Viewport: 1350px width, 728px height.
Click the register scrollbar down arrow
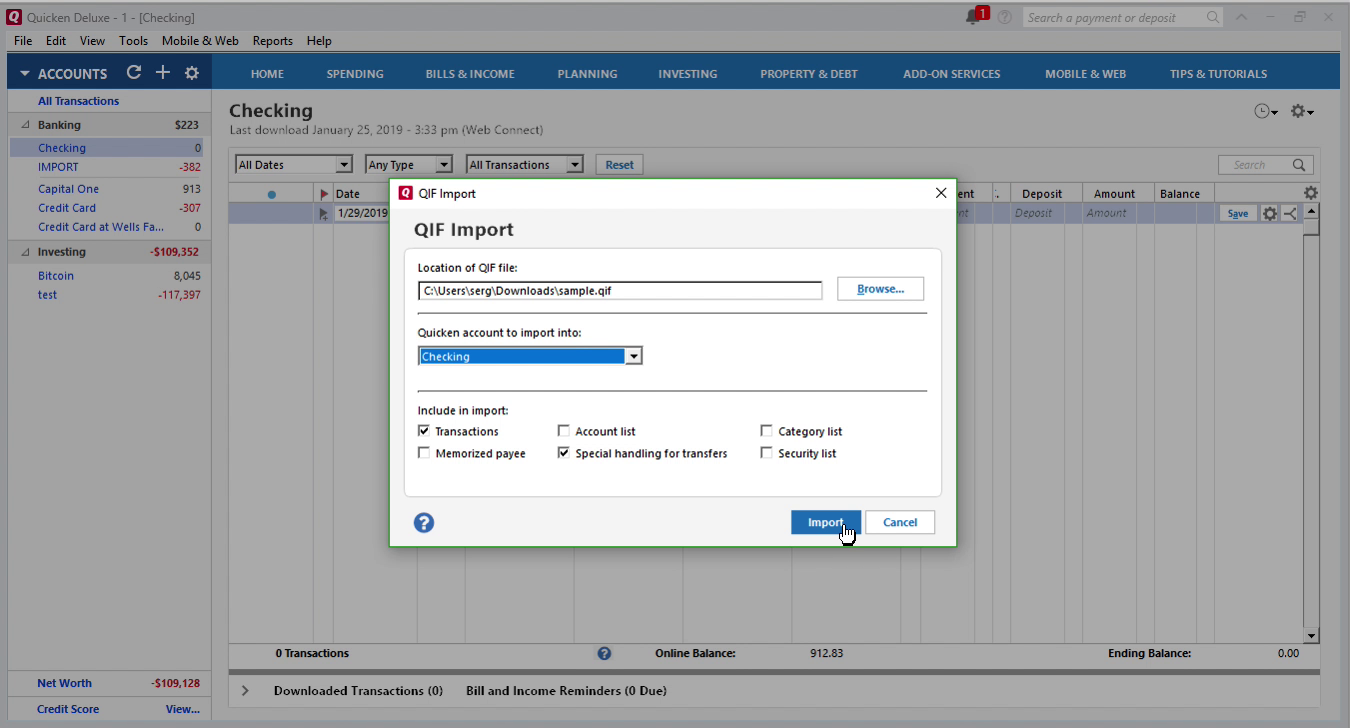click(1311, 635)
